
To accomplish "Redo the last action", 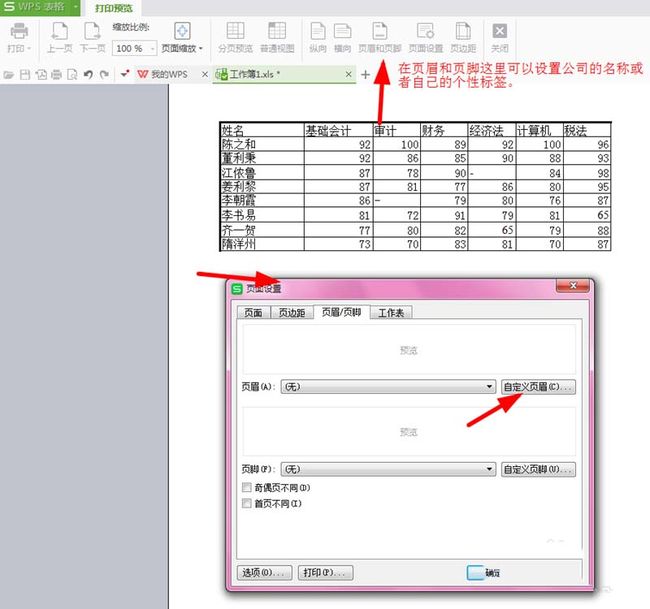I will (104, 75).
